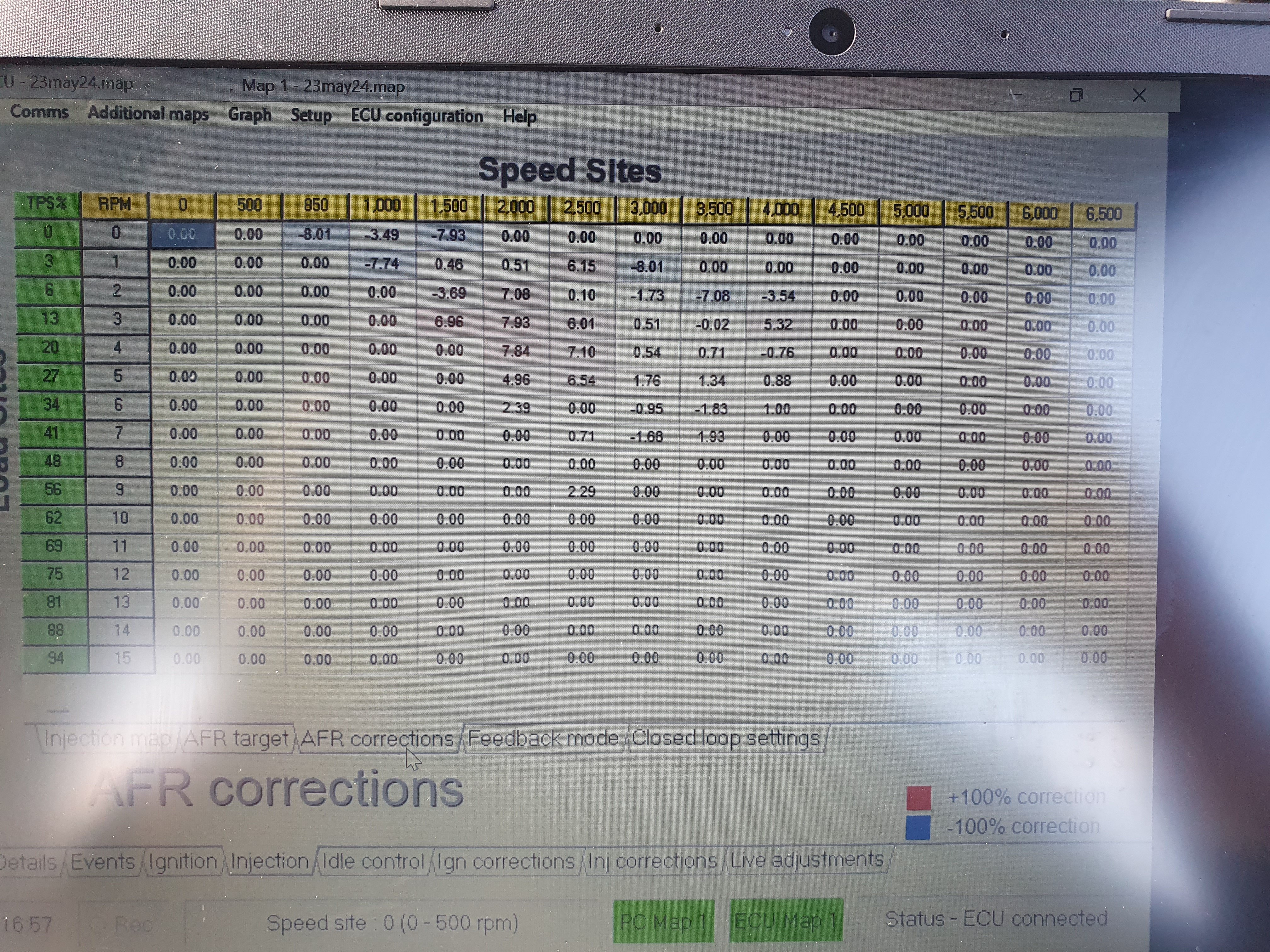The height and width of the screenshot is (952, 1270).
Task: Select the -7.74 cell in TPS 3 row
Action: (382, 263)
